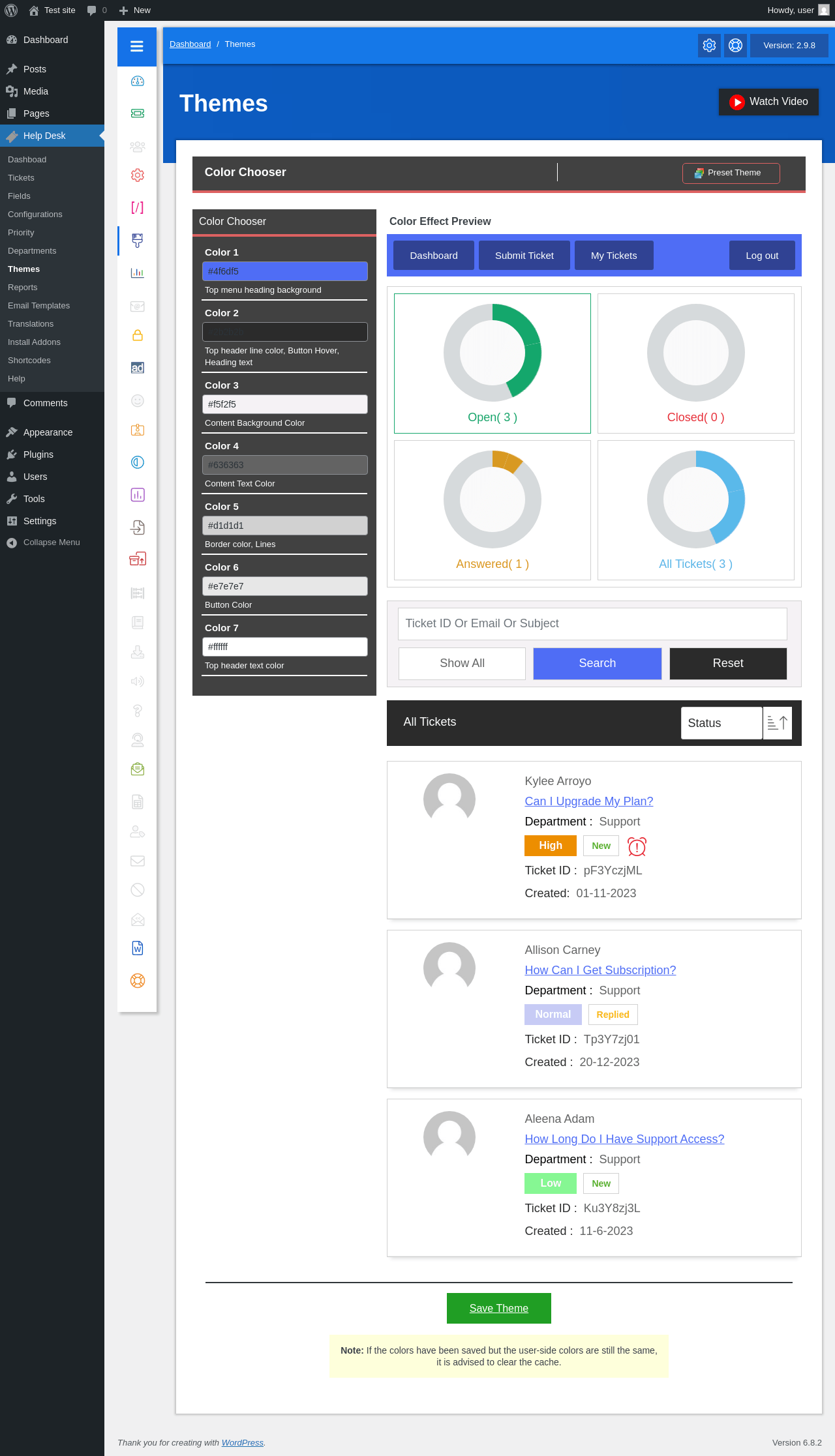Open the red gear configuration icon
This screenshot has width=835, height=1456.
tap(138, 175)
